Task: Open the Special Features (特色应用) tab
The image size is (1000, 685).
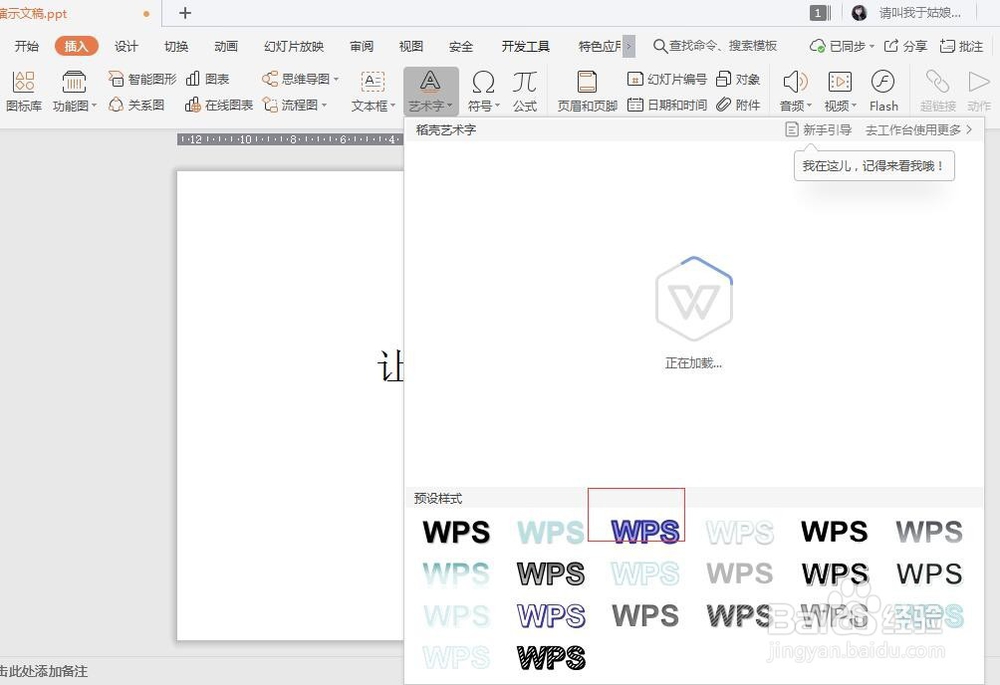Action: click(599, 46)
